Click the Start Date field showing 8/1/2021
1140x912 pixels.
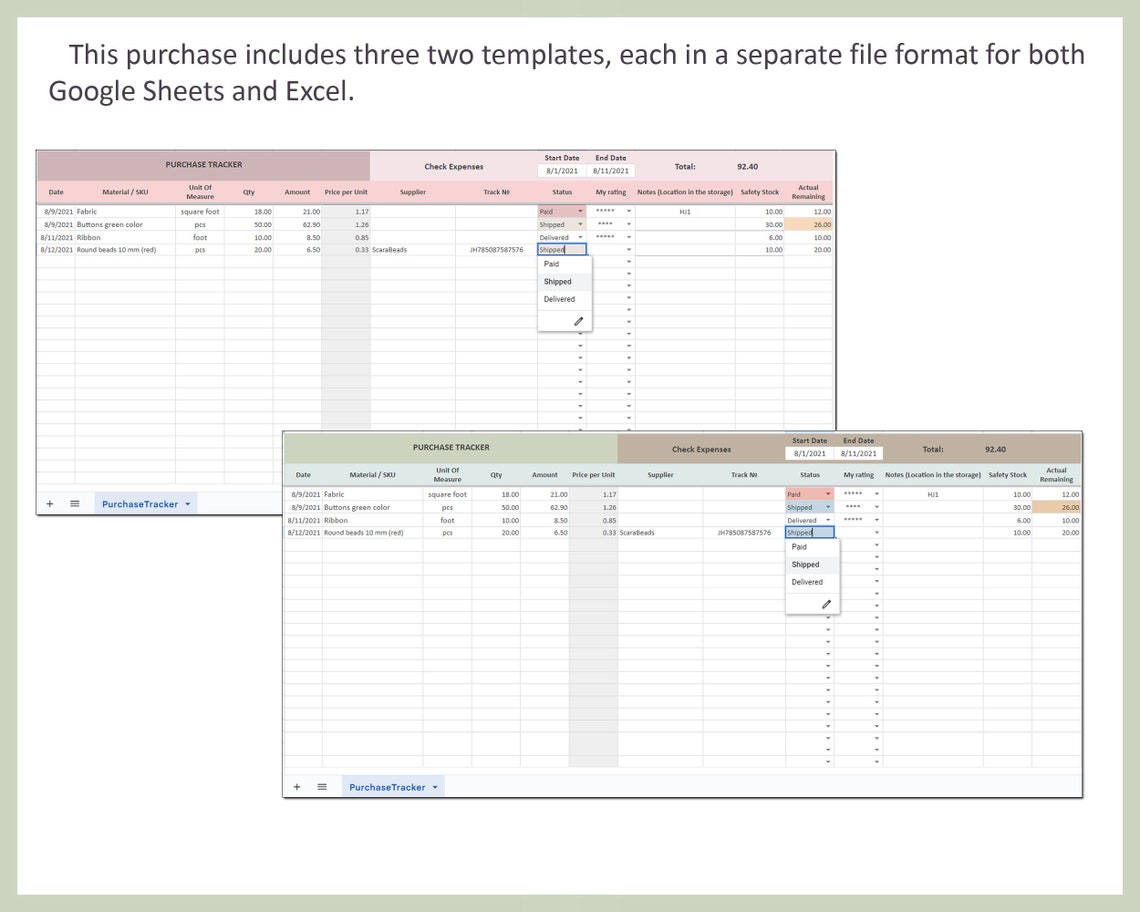click(561, 171)
